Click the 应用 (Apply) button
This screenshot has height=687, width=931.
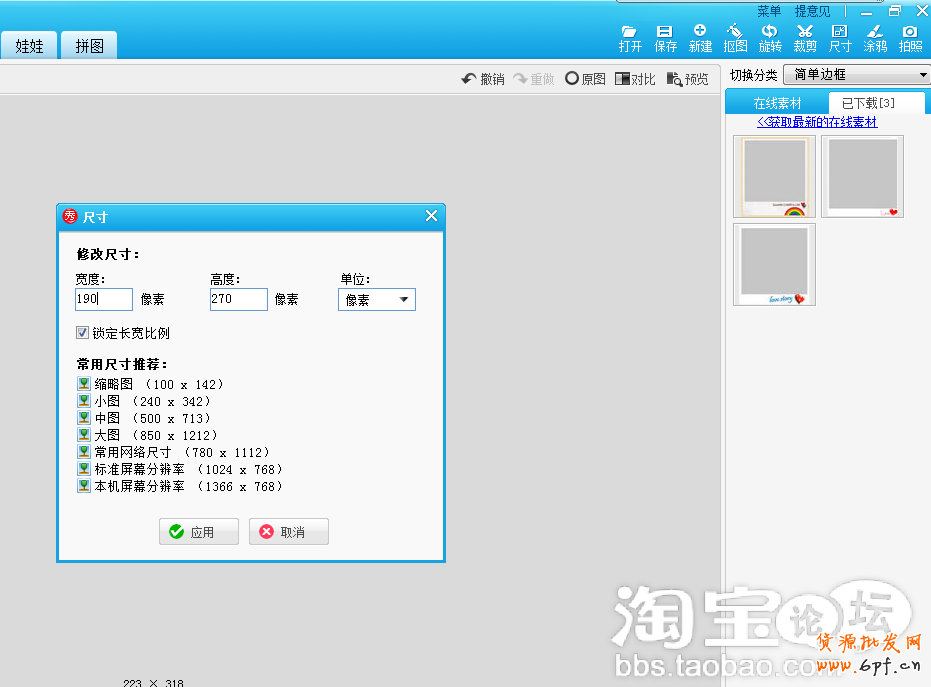199,532
